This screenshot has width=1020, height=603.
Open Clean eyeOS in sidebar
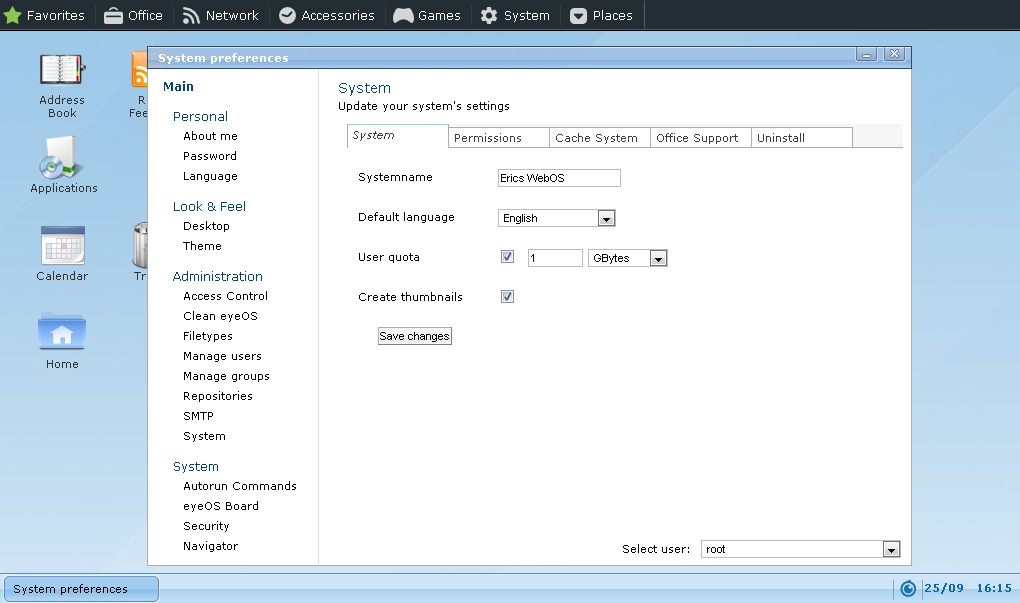220,316
